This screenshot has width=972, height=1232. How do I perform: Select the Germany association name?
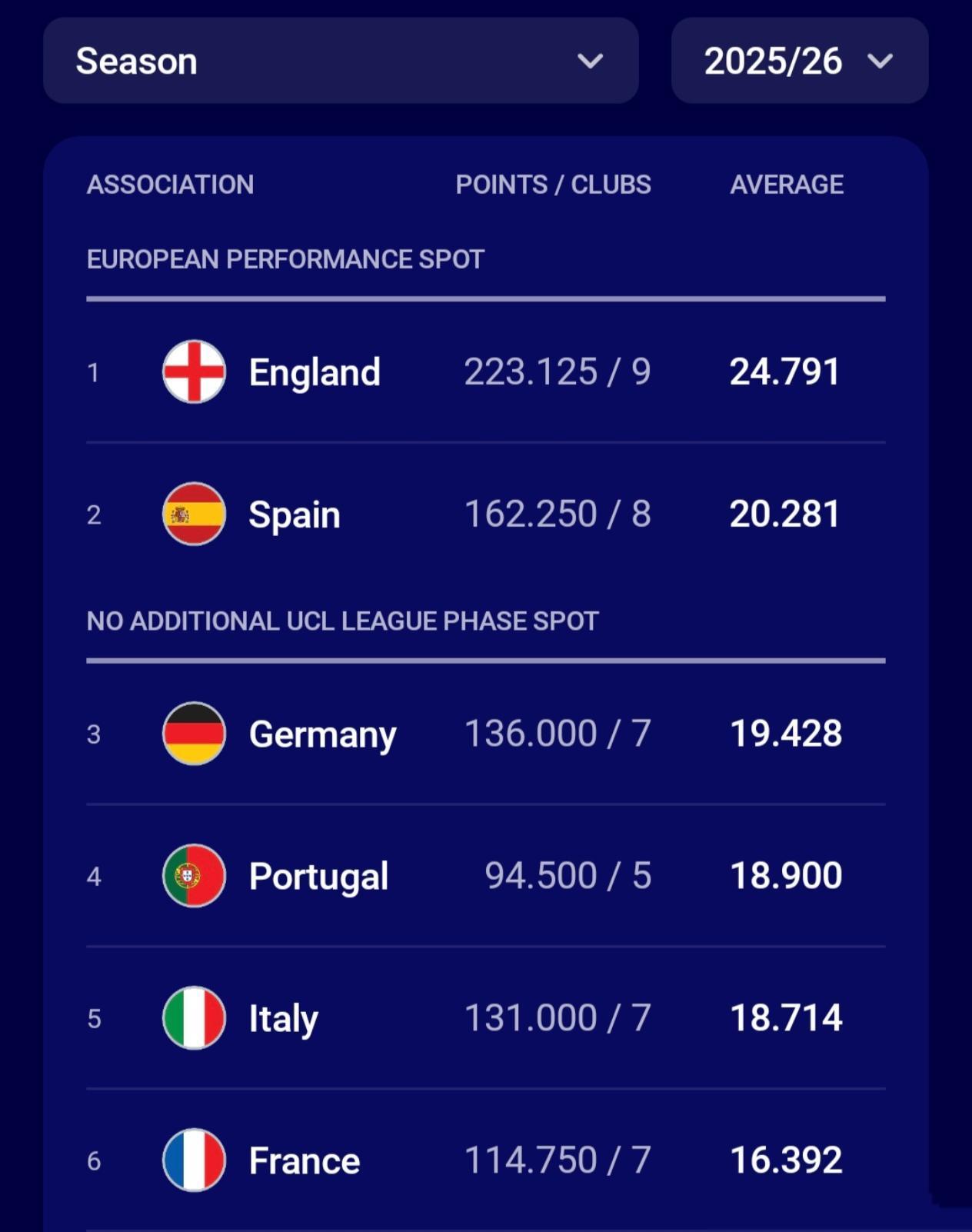(x=322, y=734)
